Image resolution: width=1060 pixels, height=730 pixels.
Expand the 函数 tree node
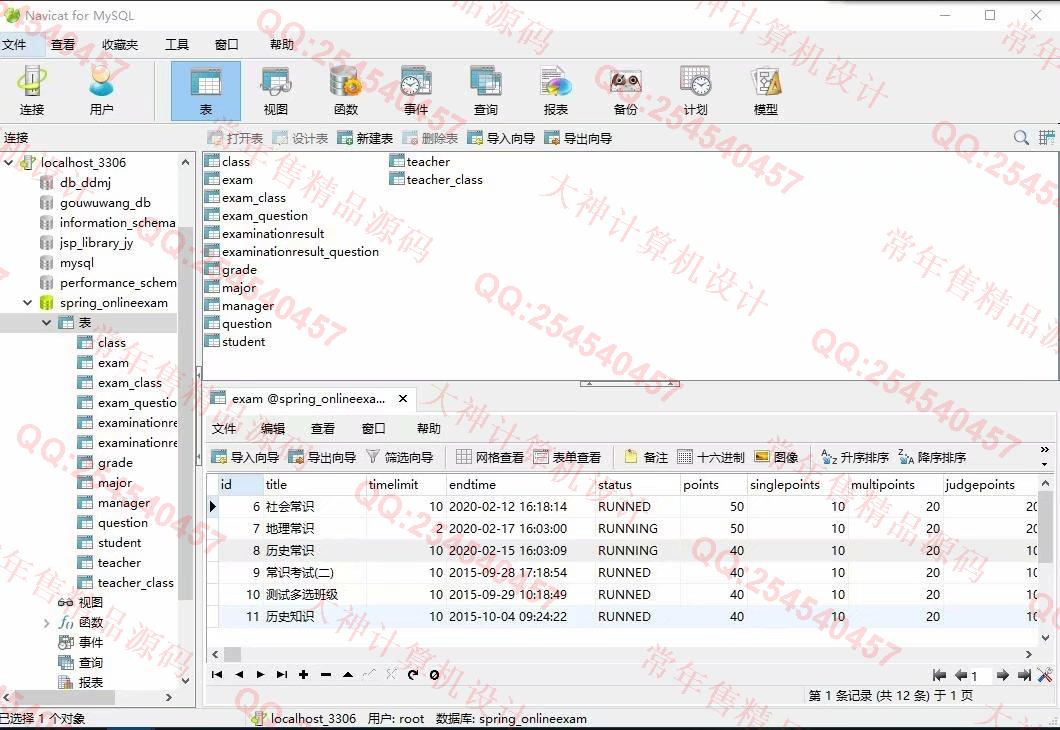(47, 623)
